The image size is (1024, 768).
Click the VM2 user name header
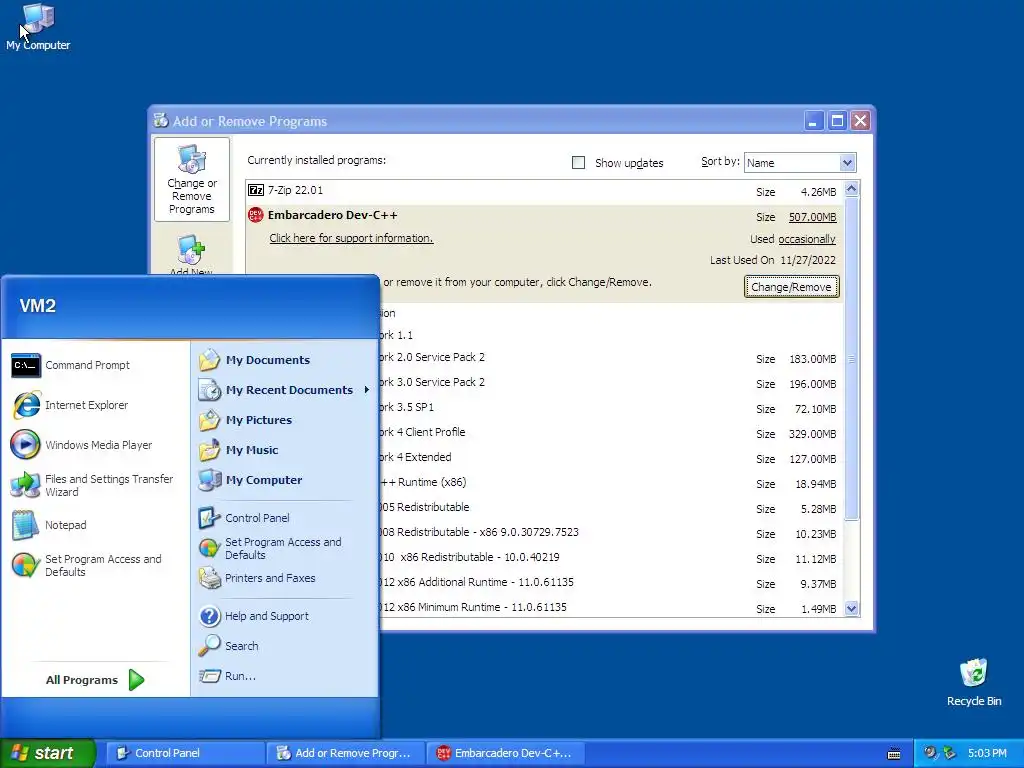tap(37, 306)
